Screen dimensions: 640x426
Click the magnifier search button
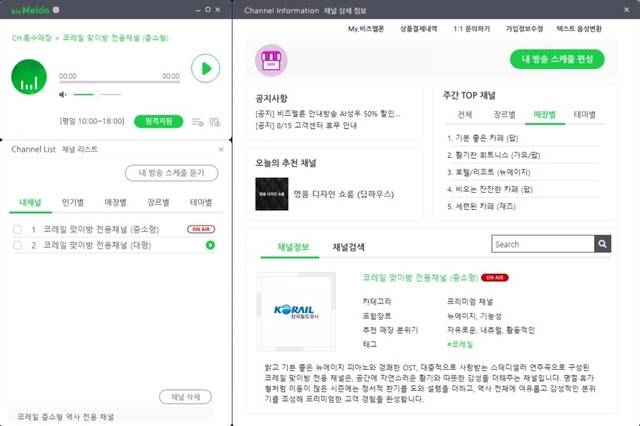coord(602,244)
